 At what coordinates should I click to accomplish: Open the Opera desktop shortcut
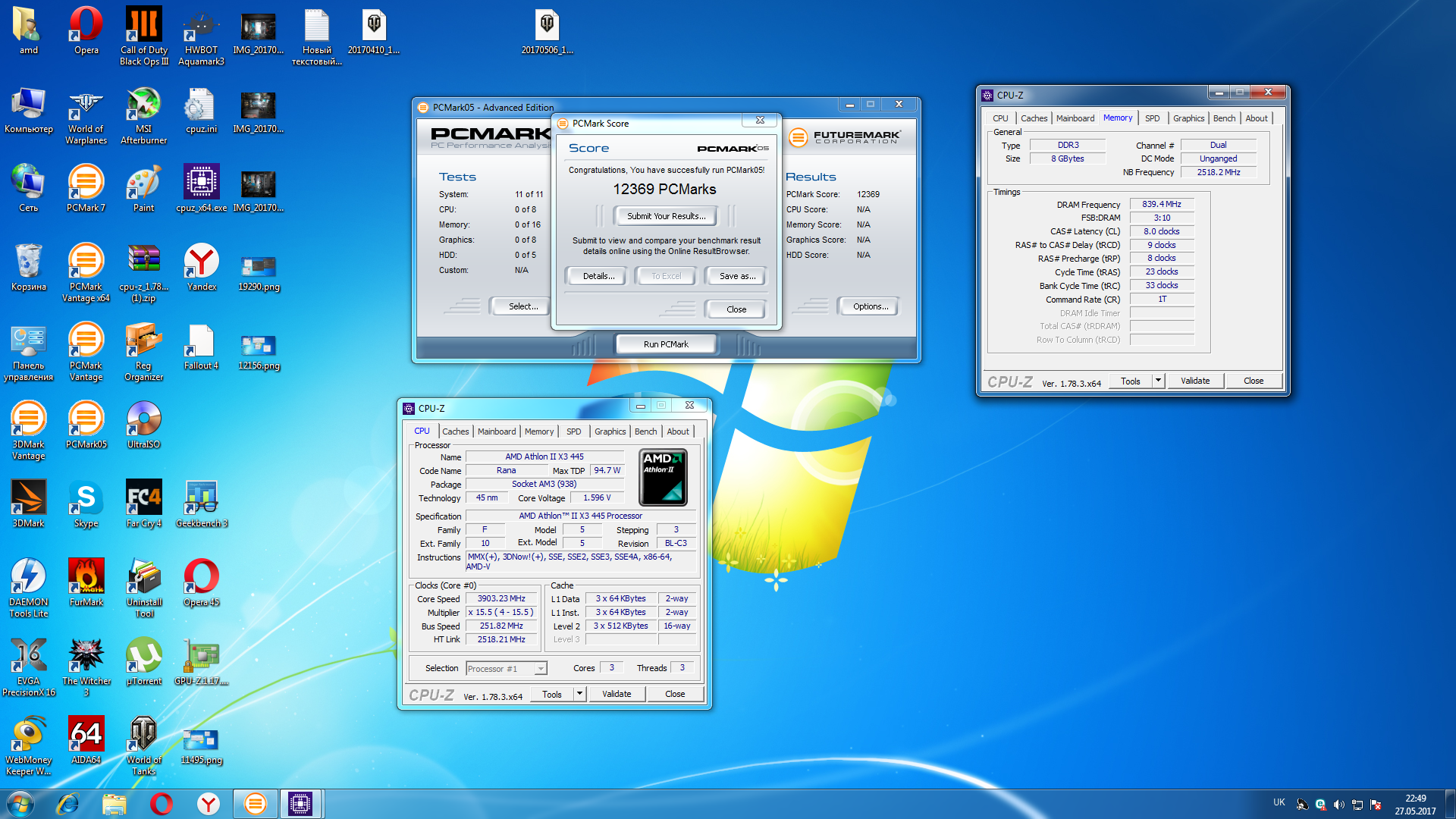click(86, 30)
